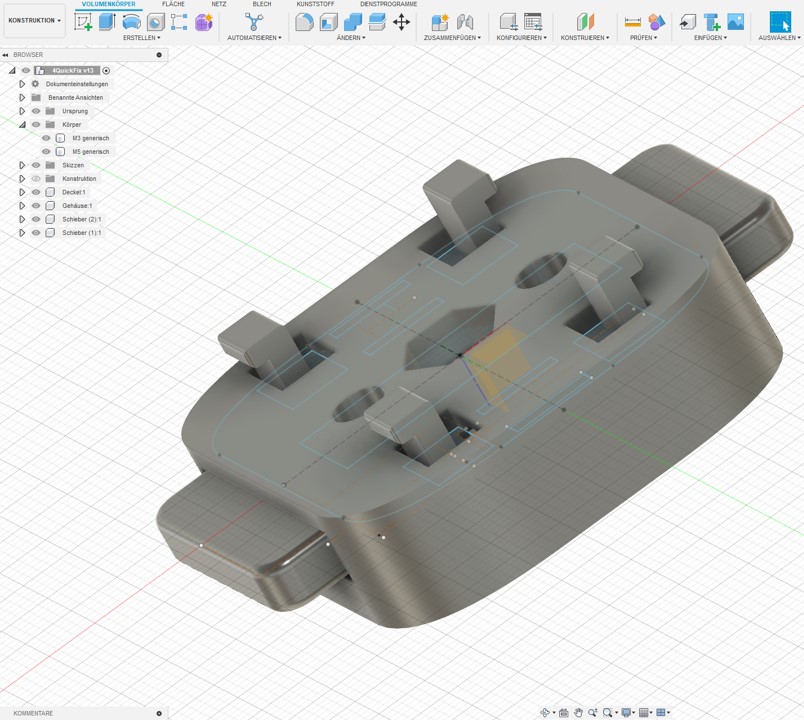The height and width of the screenshot is (720, 804).
Task: Click the Measure tool under Prüfen
Action: coord(632,22)
